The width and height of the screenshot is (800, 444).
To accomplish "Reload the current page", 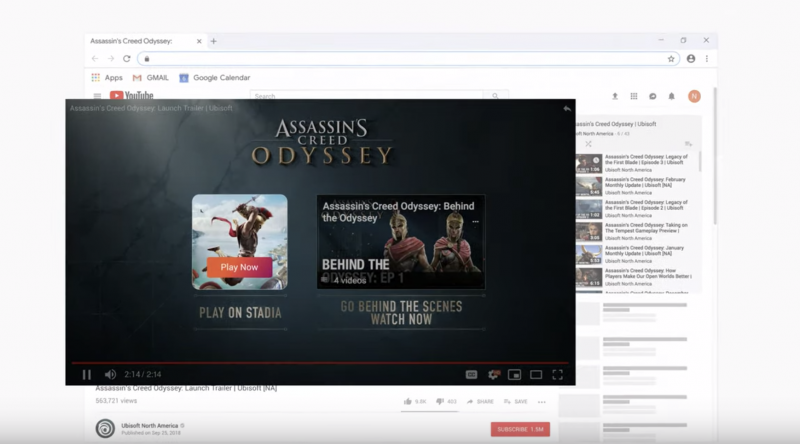I will 127,59.
